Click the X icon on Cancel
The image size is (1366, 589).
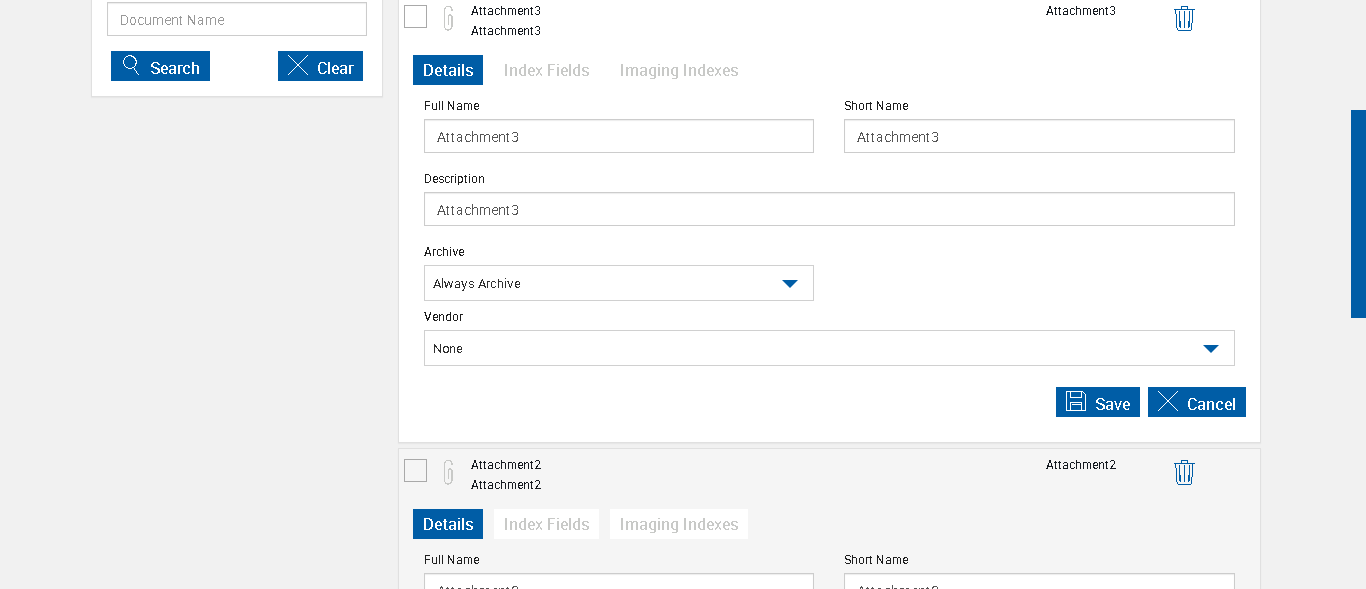point(1168,402)
